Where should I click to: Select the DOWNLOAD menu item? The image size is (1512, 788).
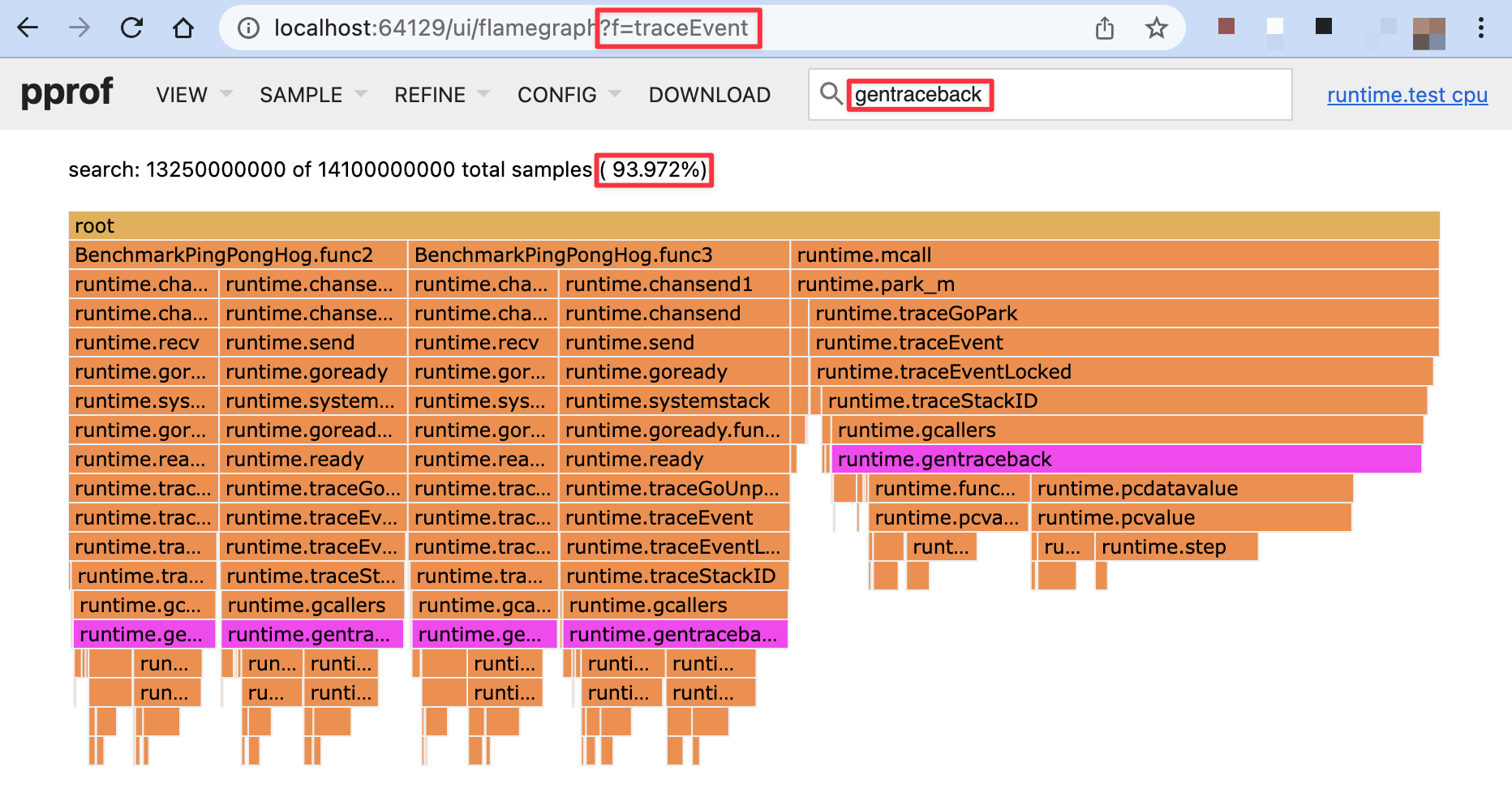709,95
